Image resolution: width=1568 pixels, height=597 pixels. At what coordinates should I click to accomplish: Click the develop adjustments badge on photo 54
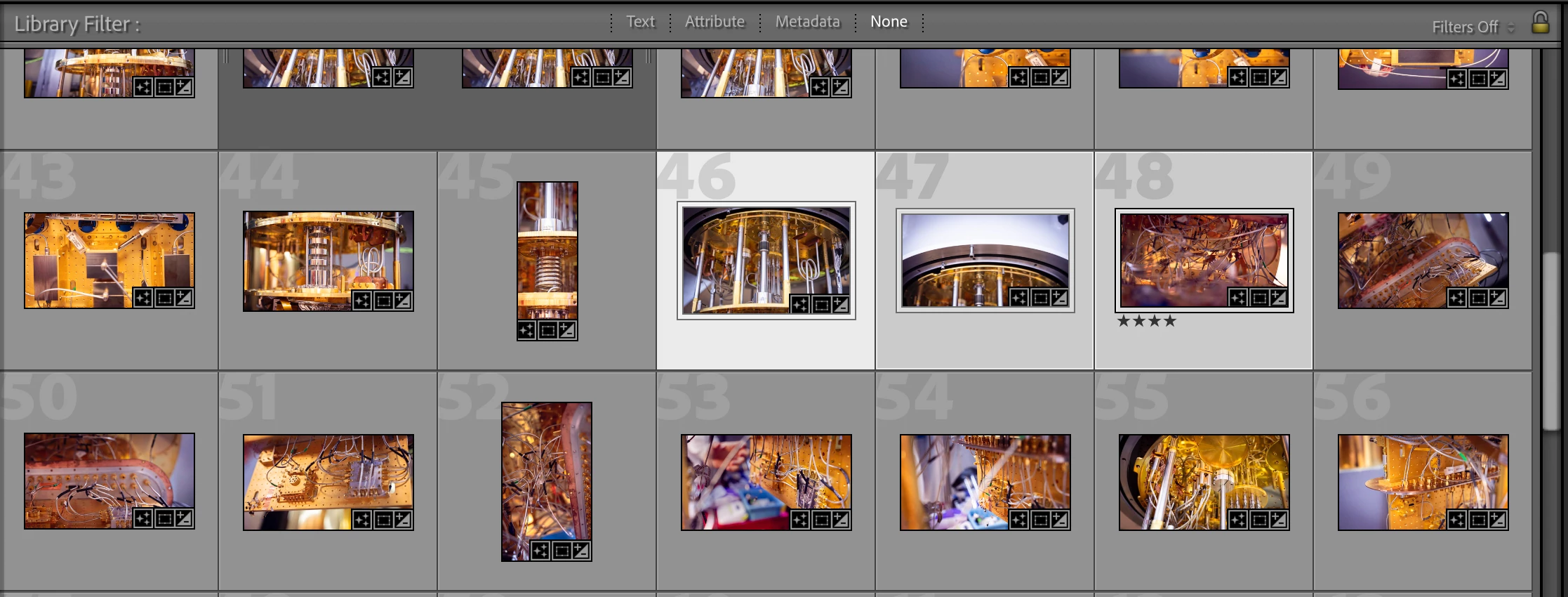point(1060,520)
